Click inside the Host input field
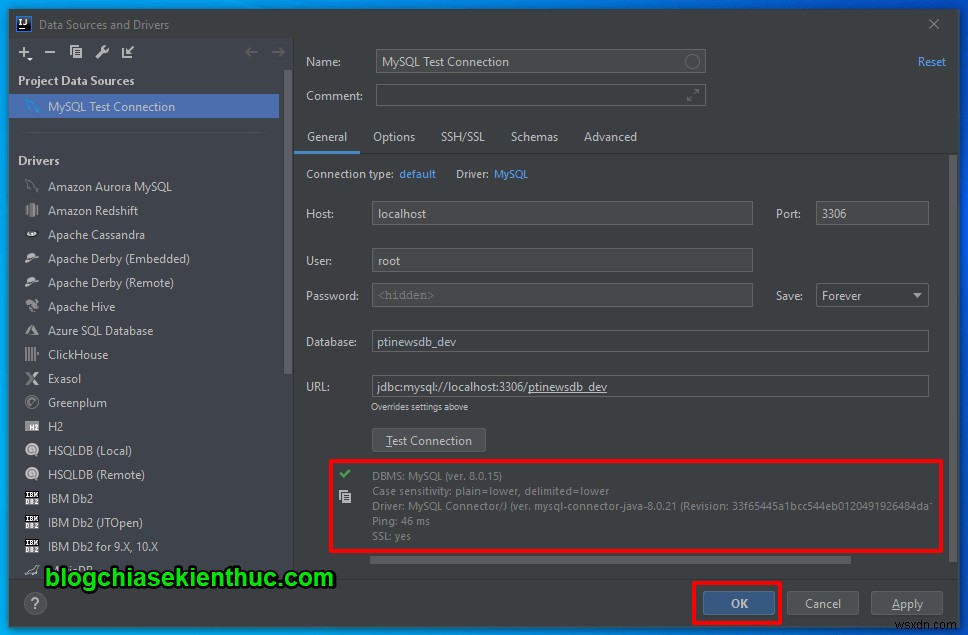Image resolution: width=968 pixels, height=635 pixels. (560, 213)
